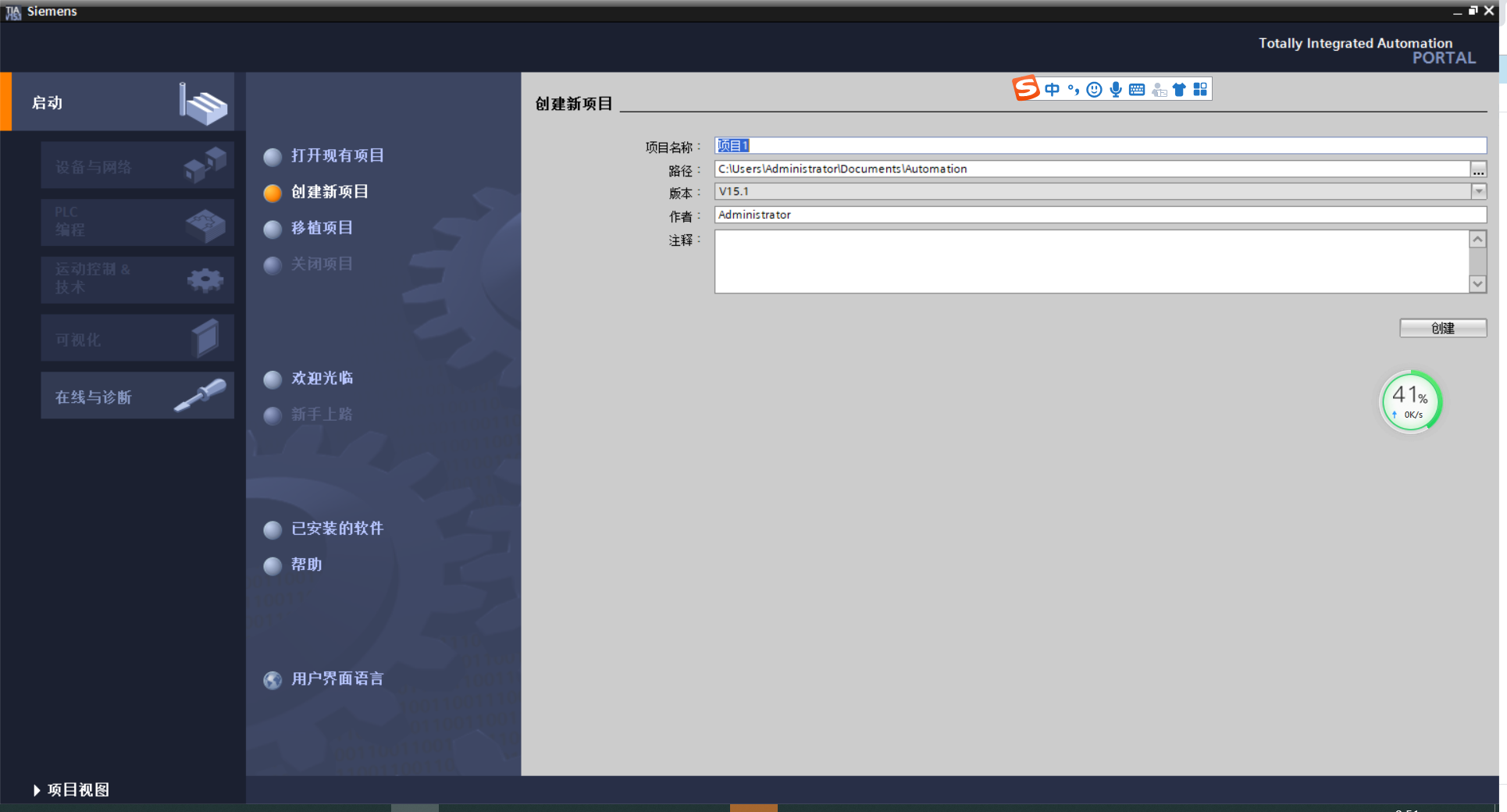Click the 41% speed floating widget
Image resolution: width=1507 pixels, height=812 pixels.
coord(1410,401)
